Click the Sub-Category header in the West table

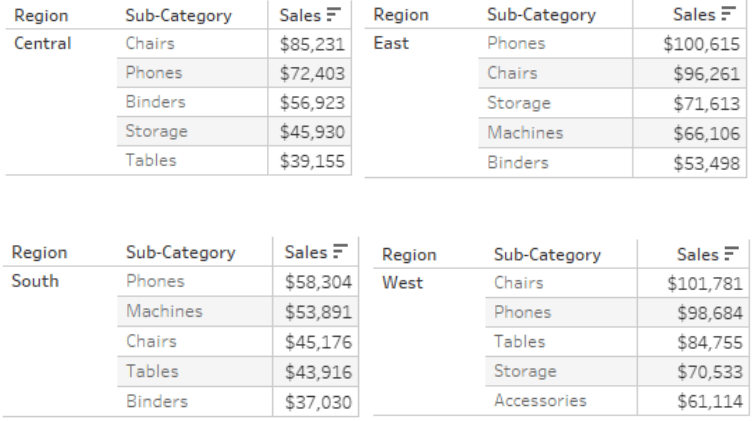click(547, 254)
